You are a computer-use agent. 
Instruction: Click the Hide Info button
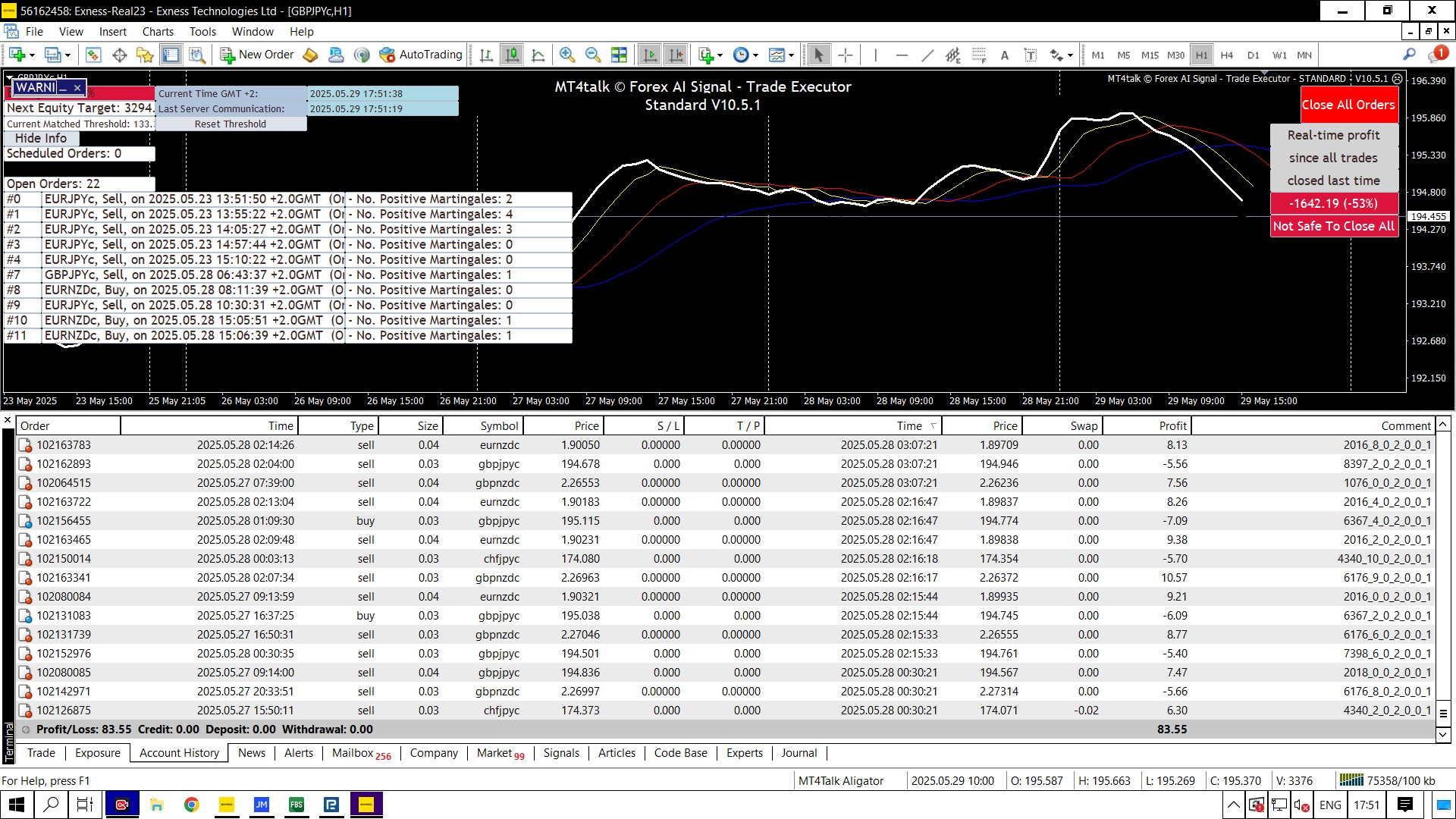[41, 138]
